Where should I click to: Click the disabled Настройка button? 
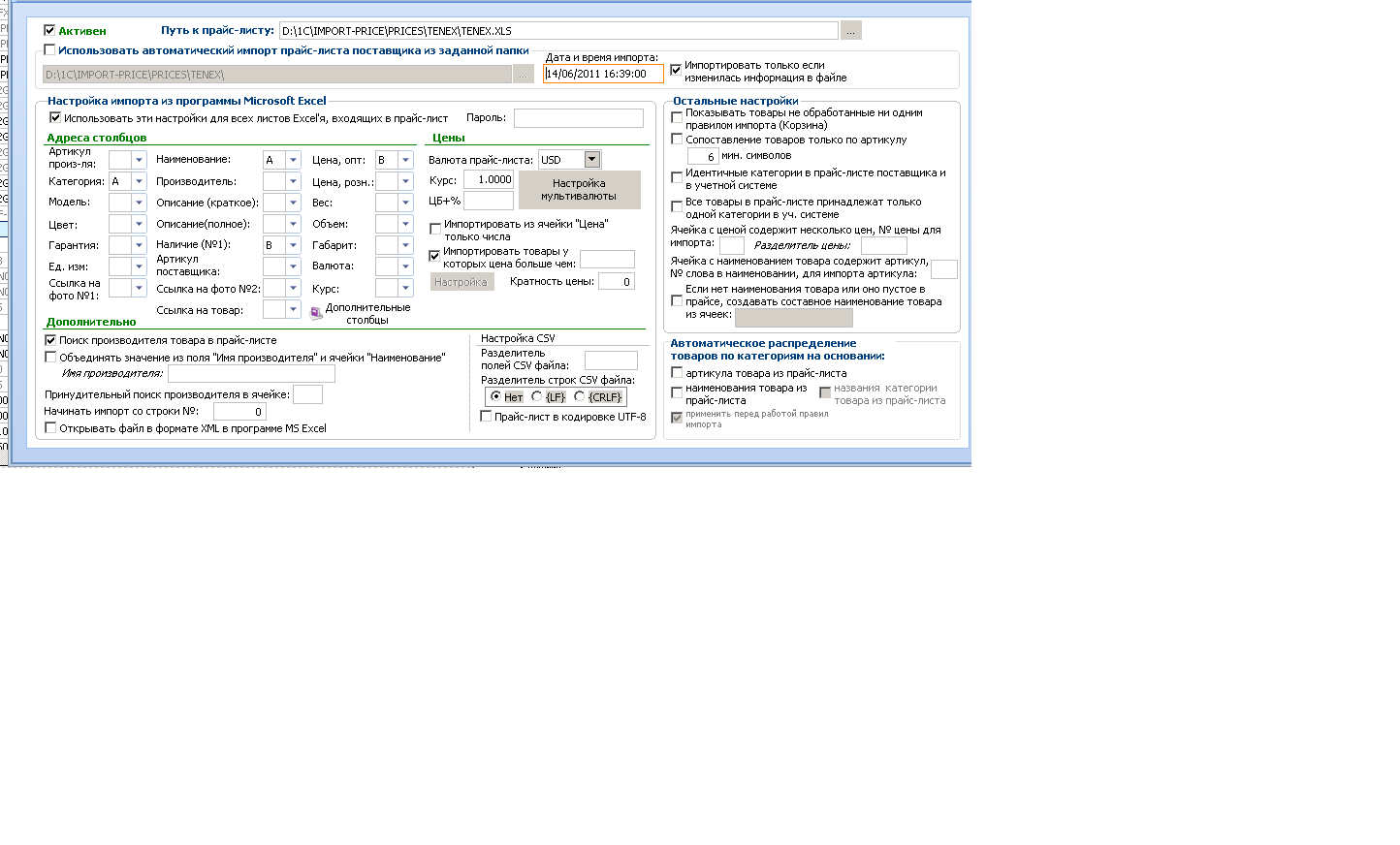(461, 282)
